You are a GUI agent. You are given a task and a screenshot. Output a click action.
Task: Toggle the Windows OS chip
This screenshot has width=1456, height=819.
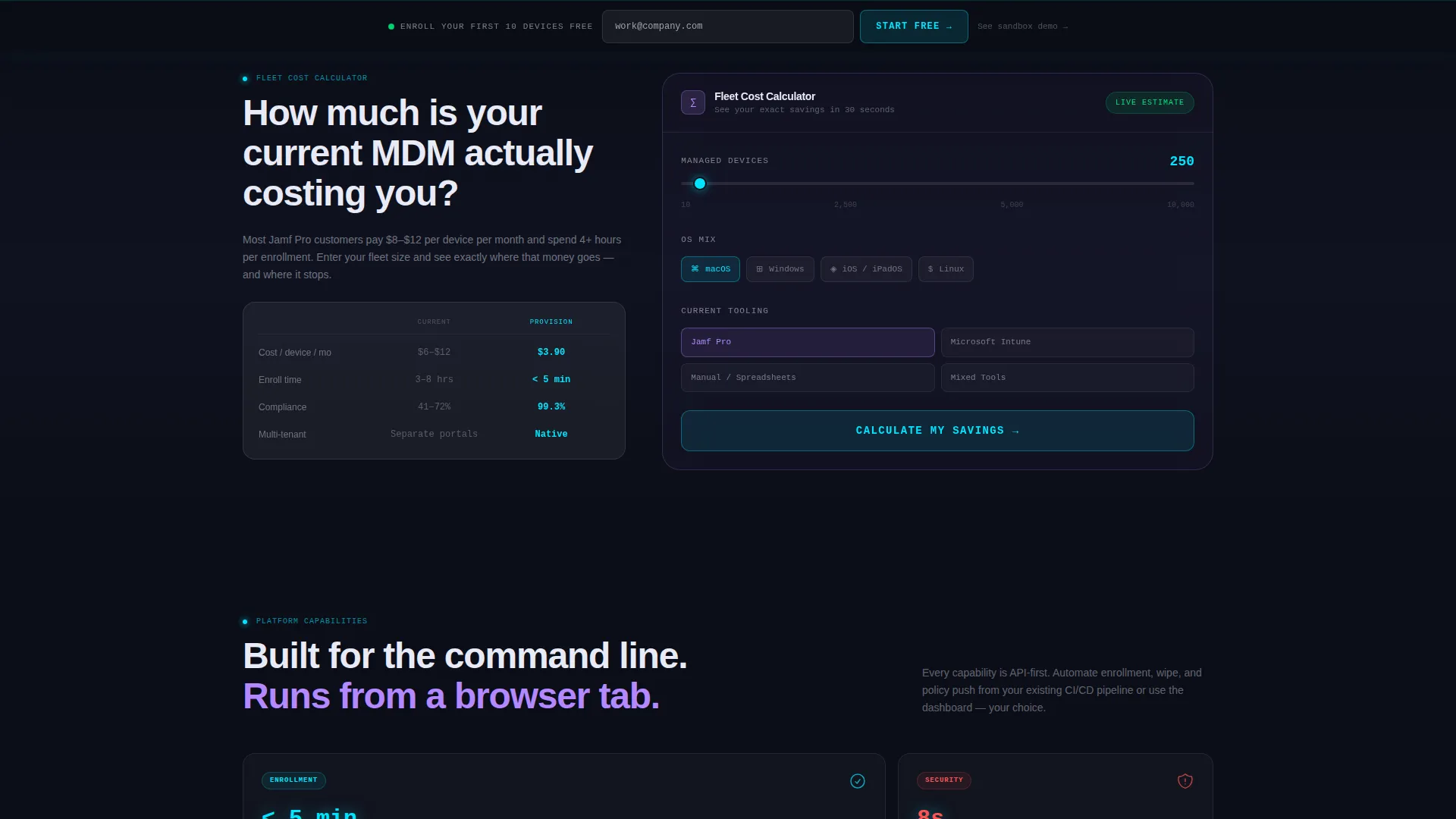point(780,269)
